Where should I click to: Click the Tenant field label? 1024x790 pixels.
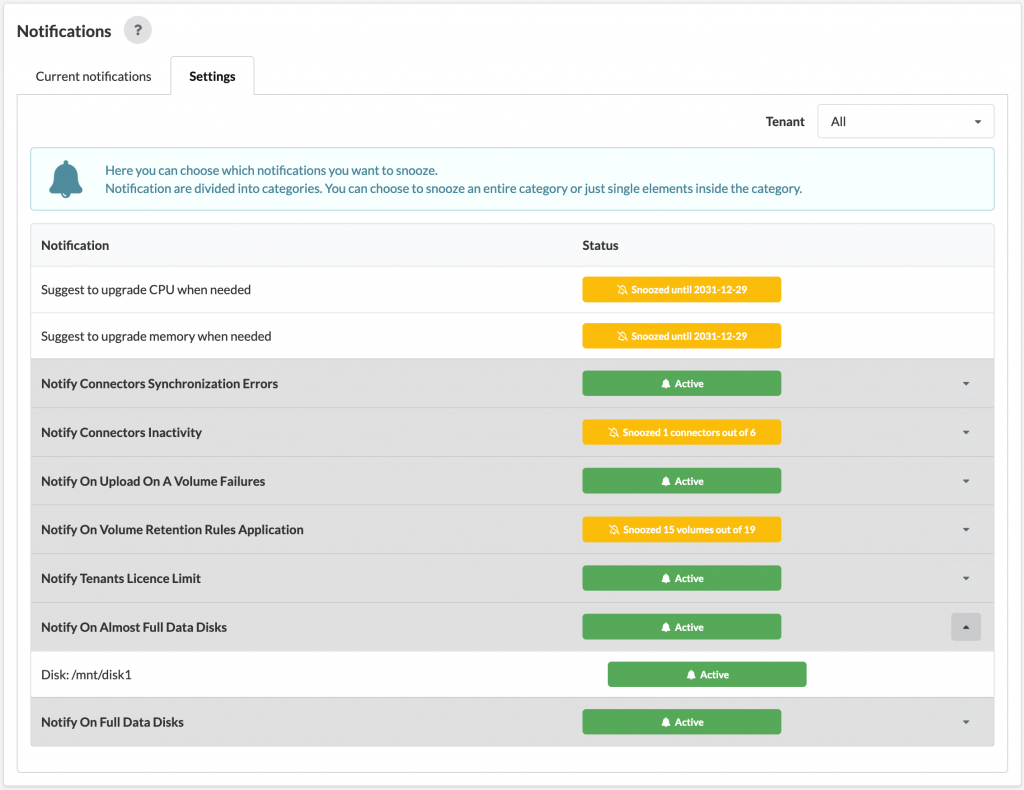click(x=785, y=121)
